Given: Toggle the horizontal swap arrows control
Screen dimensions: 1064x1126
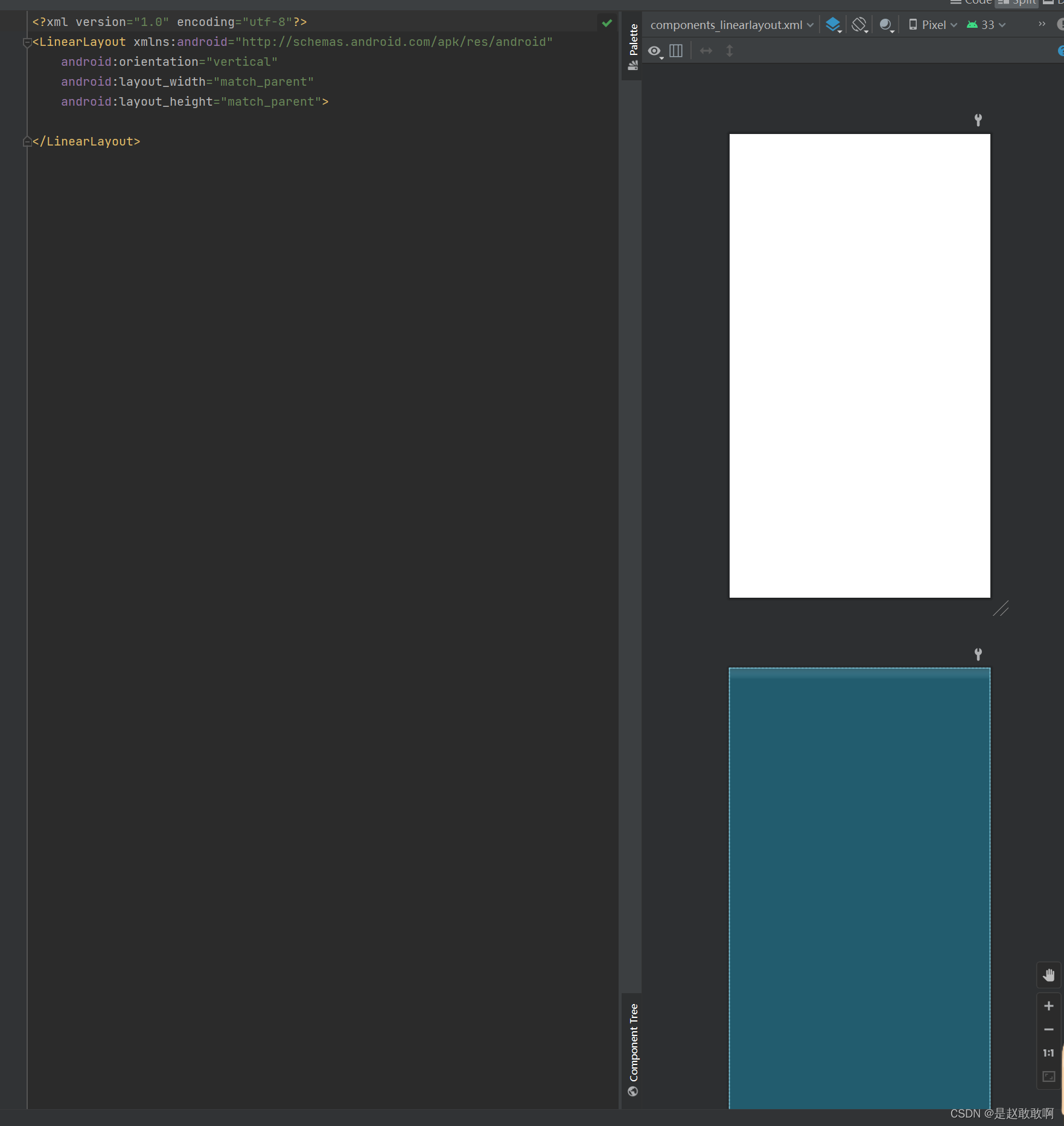Looking at the screenshot, I should point(706,51).
